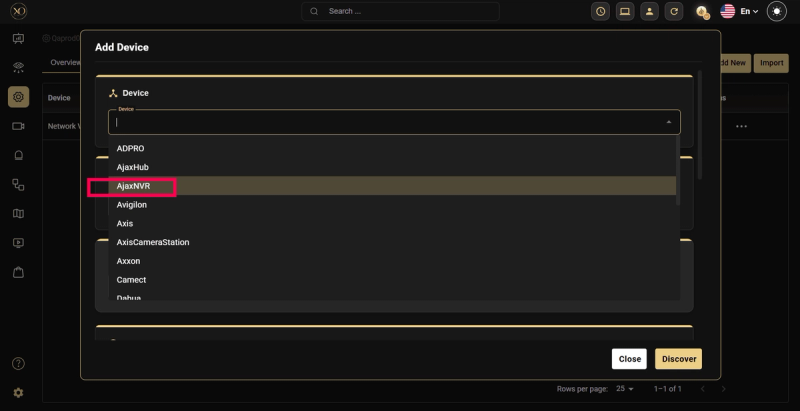Open the video playback icon in sidebar

coord(18,243)
